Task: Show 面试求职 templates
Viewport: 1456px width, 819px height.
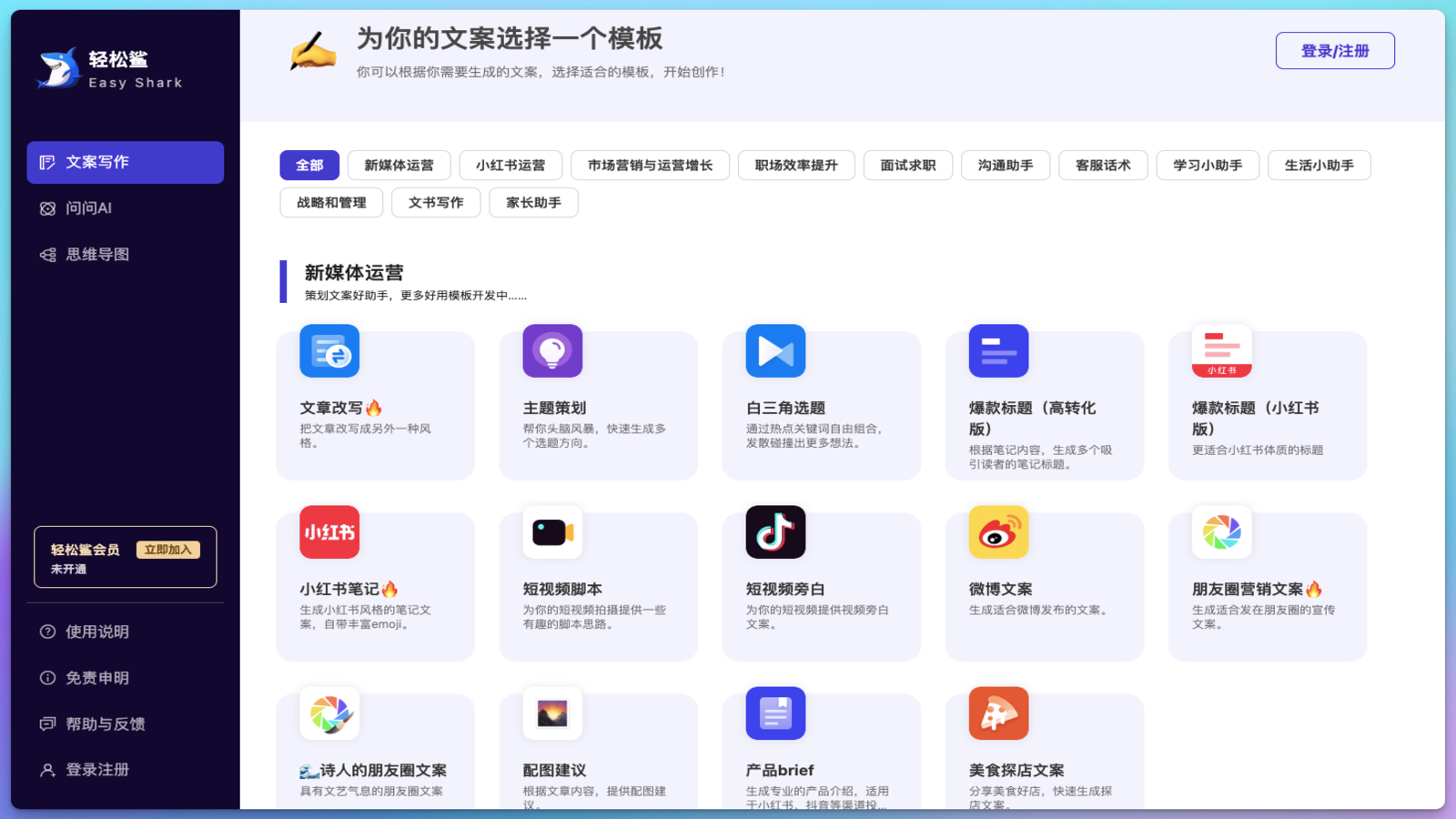Action: tap(908, 165)
